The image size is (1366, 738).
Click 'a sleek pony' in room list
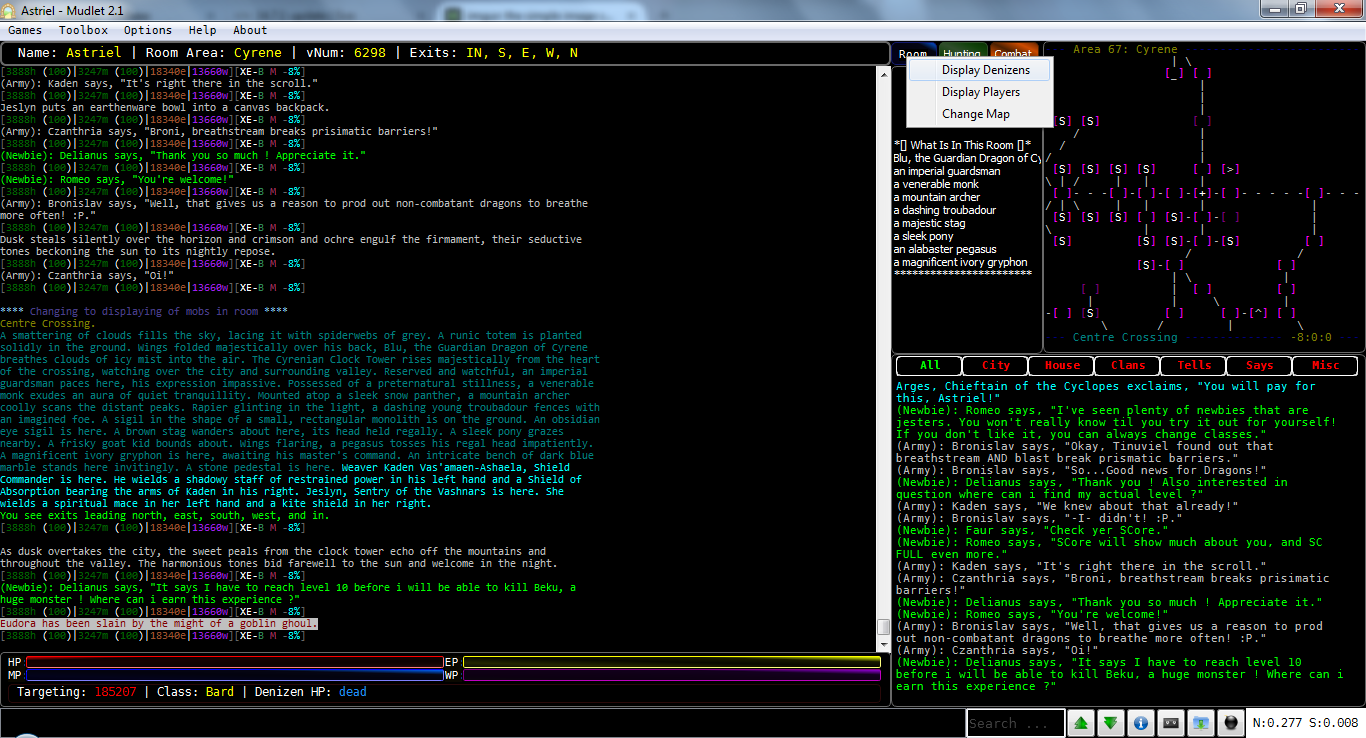tap(924, 236)
